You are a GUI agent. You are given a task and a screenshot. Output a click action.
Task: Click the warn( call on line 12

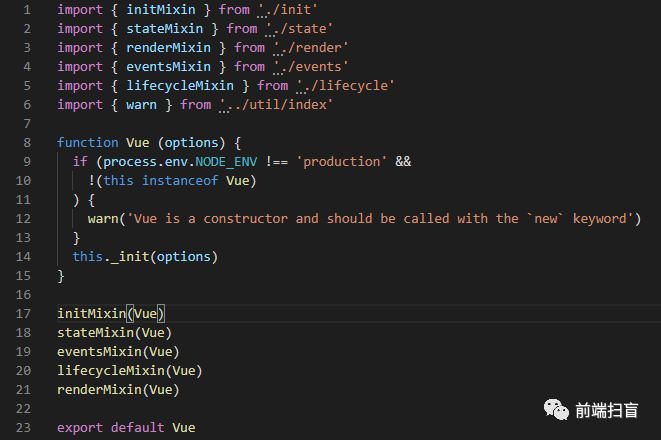[x=107, y=218]
